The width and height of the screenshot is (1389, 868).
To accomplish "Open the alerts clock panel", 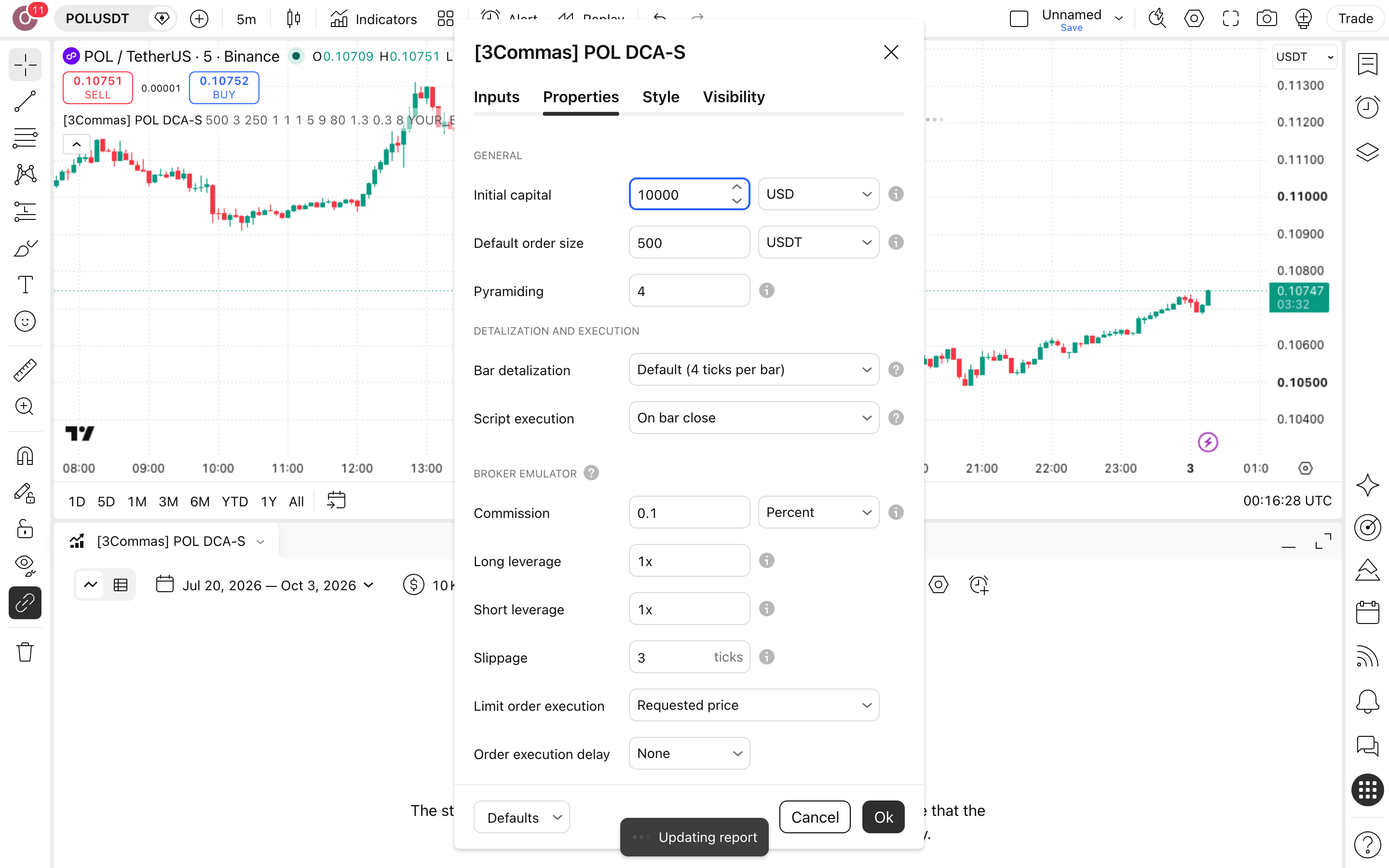I will tap(1367, 107).
